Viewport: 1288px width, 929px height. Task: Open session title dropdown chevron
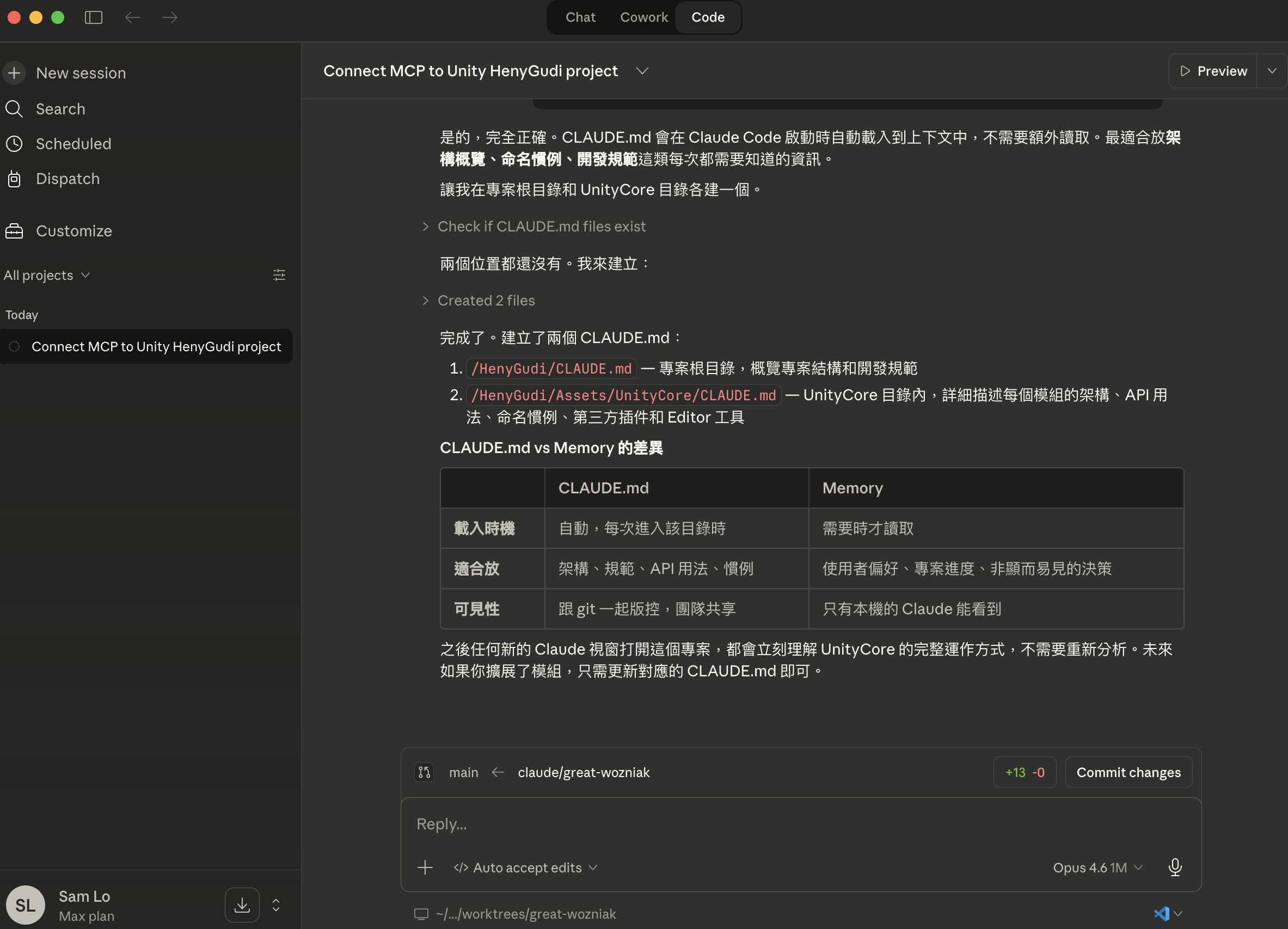[x=642, y=71]
